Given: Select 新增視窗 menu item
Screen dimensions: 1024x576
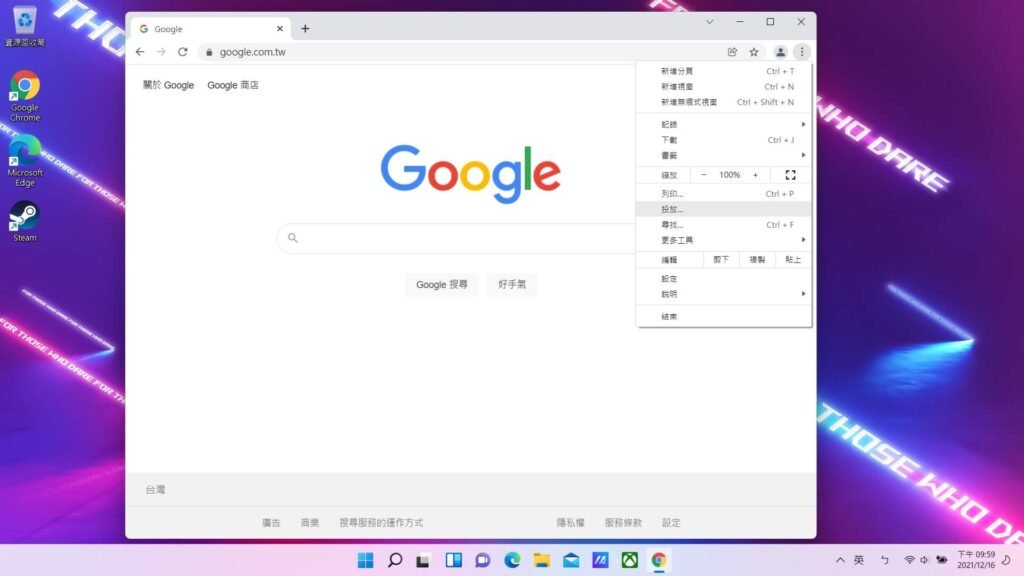Looking at the screenshot, I should tap(724, 86).
